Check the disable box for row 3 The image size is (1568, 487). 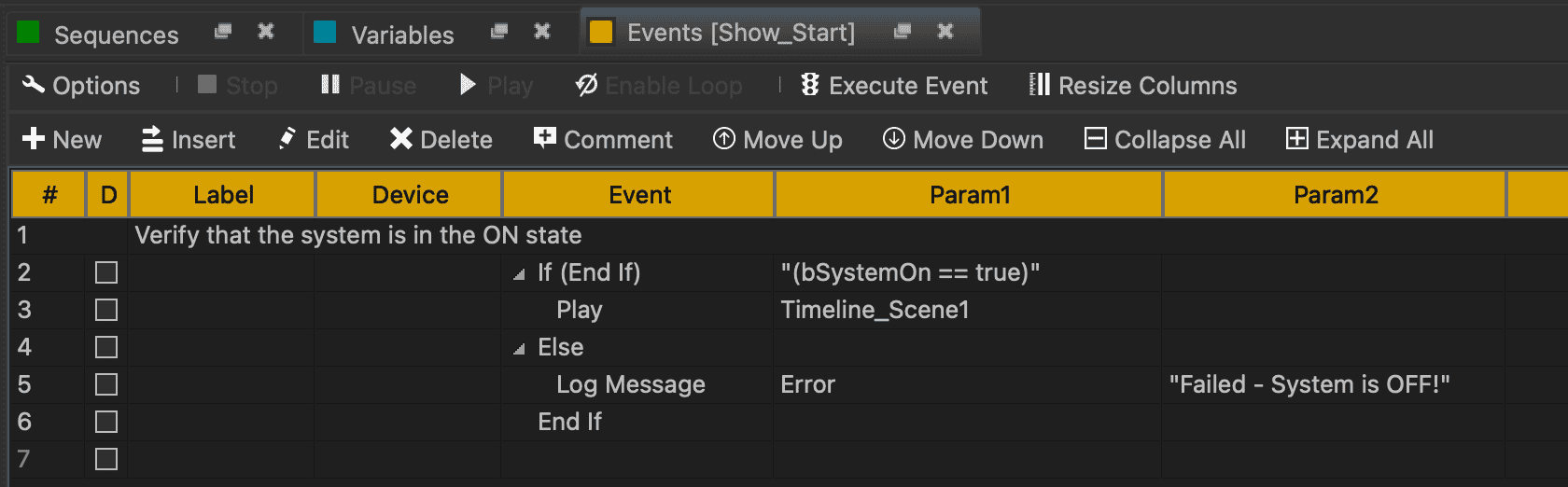coord(106,310)
